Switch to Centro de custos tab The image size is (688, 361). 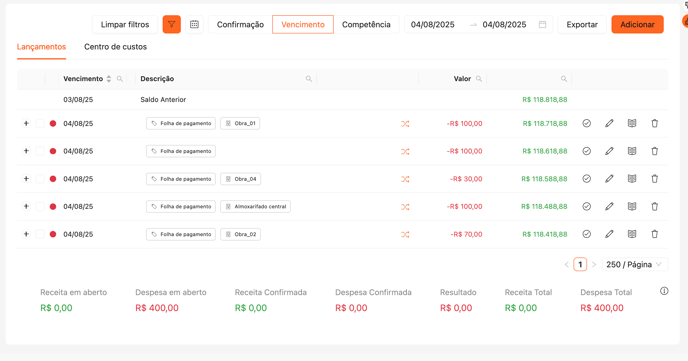(x=115, y=47)
